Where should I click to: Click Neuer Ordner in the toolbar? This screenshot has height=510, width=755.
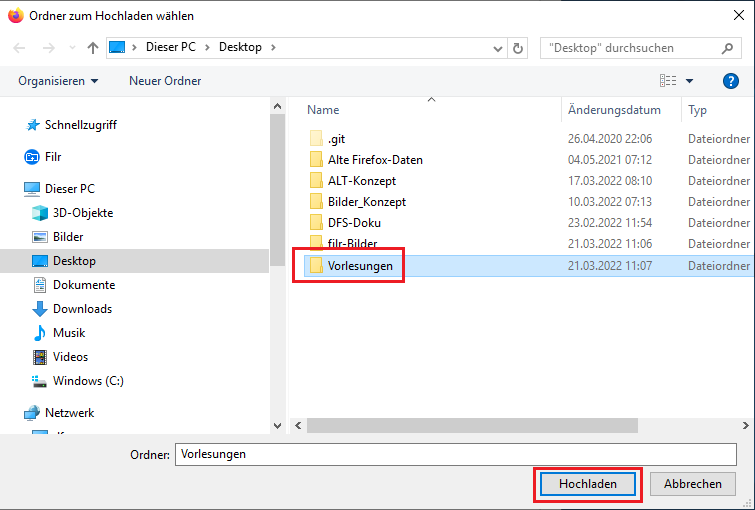[x=165, y=81]
